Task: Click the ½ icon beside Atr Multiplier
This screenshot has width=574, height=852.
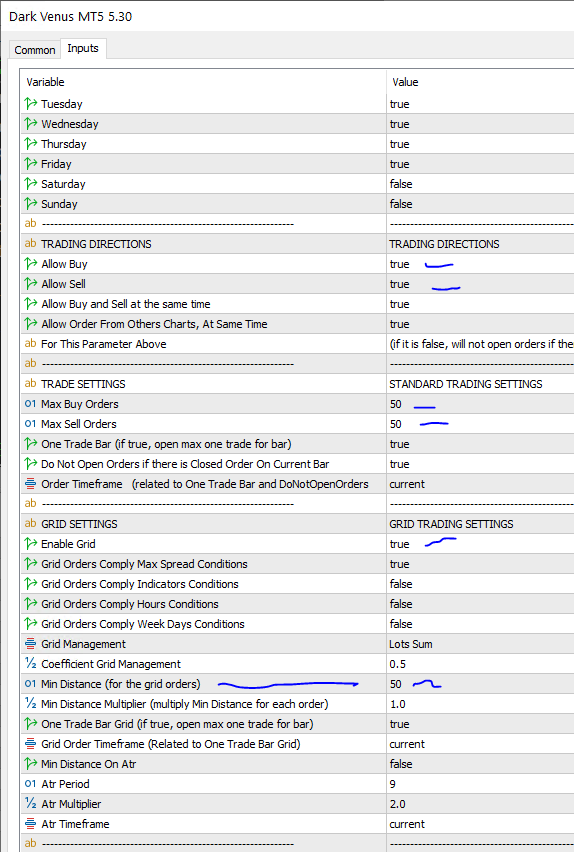Action: 30,804
